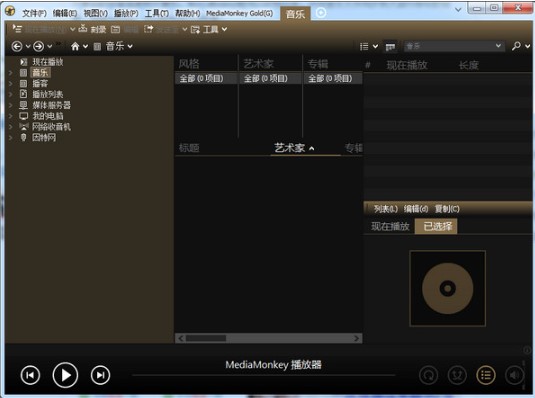Open the MediaMonkey Gold(G) menu

pyautogui.click(x=240, y=13)
